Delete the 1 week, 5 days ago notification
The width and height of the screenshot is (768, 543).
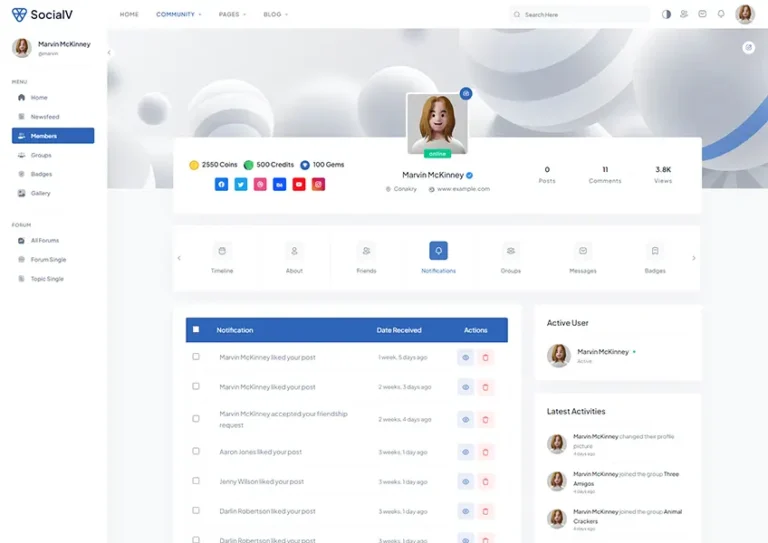click(x=485, y=357)
